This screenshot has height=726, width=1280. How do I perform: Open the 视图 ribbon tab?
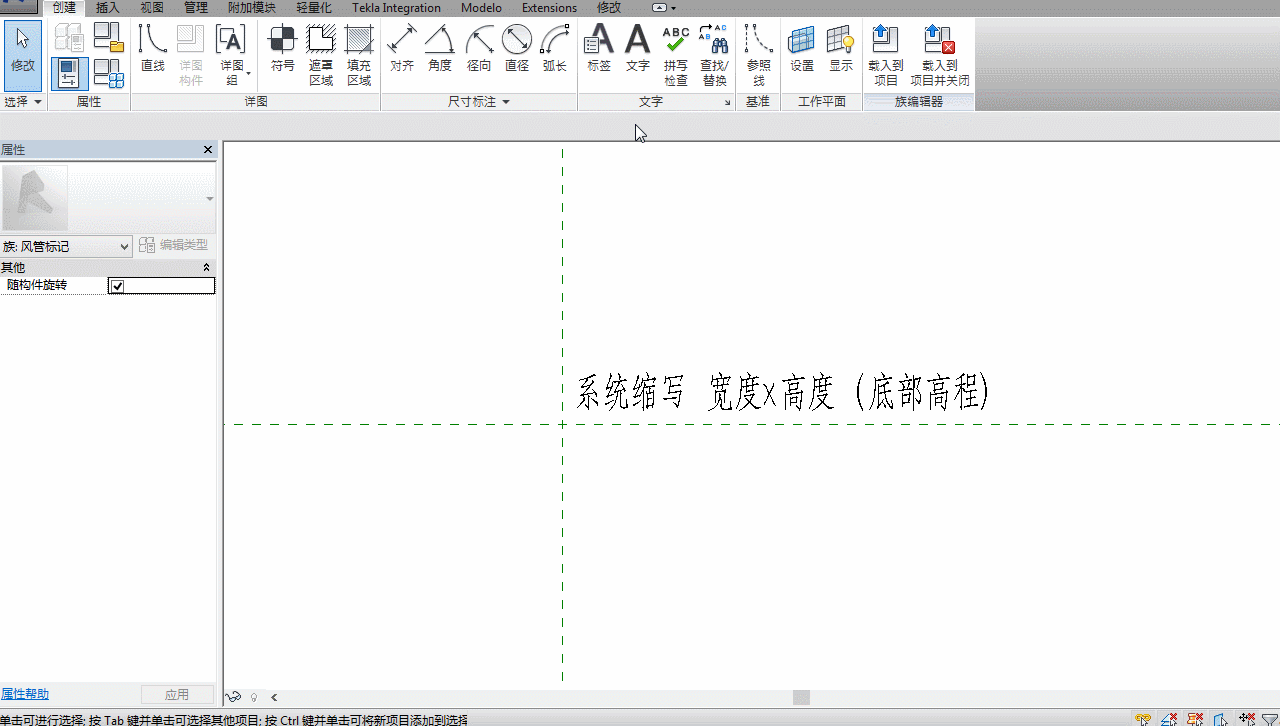click(x=151, y=7)
